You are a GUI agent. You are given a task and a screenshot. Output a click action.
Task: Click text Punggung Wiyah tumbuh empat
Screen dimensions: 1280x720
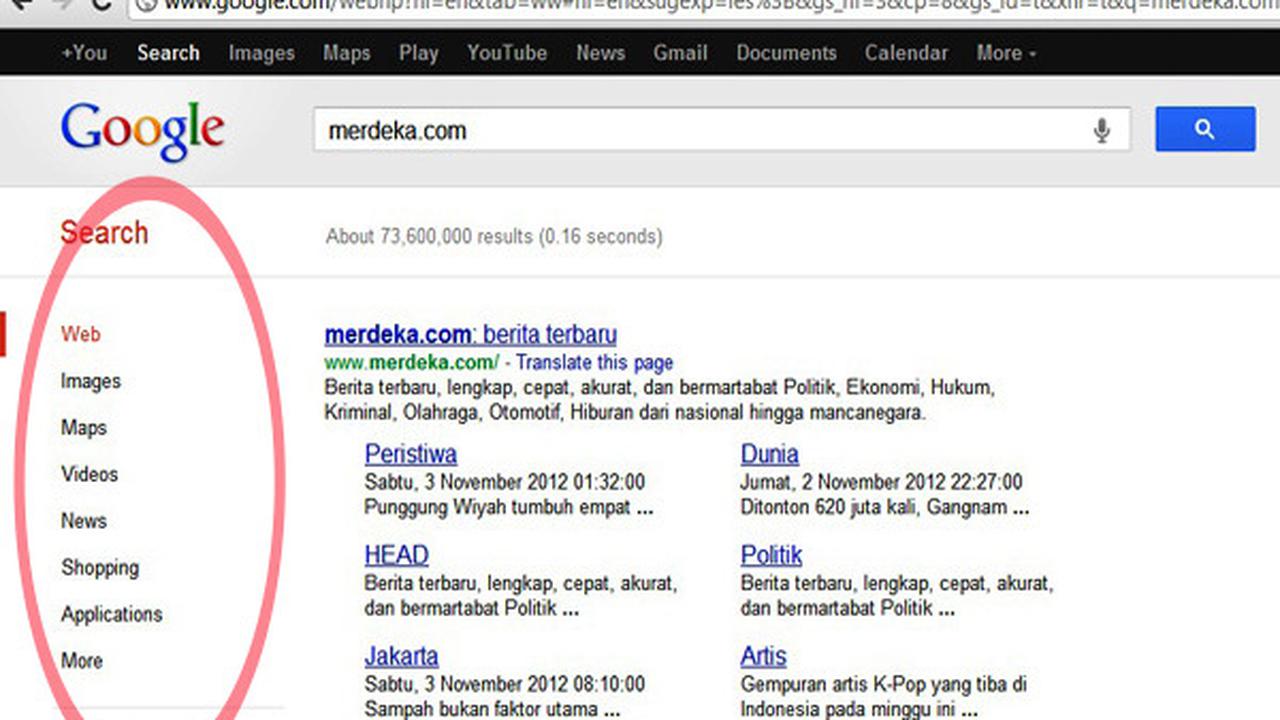[x=497, y=507]
